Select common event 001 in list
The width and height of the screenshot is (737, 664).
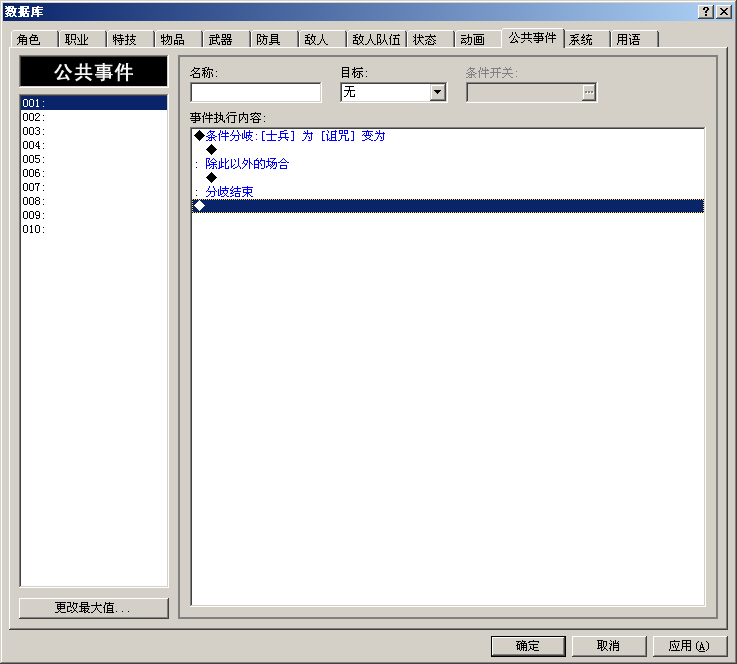[94, 103]
